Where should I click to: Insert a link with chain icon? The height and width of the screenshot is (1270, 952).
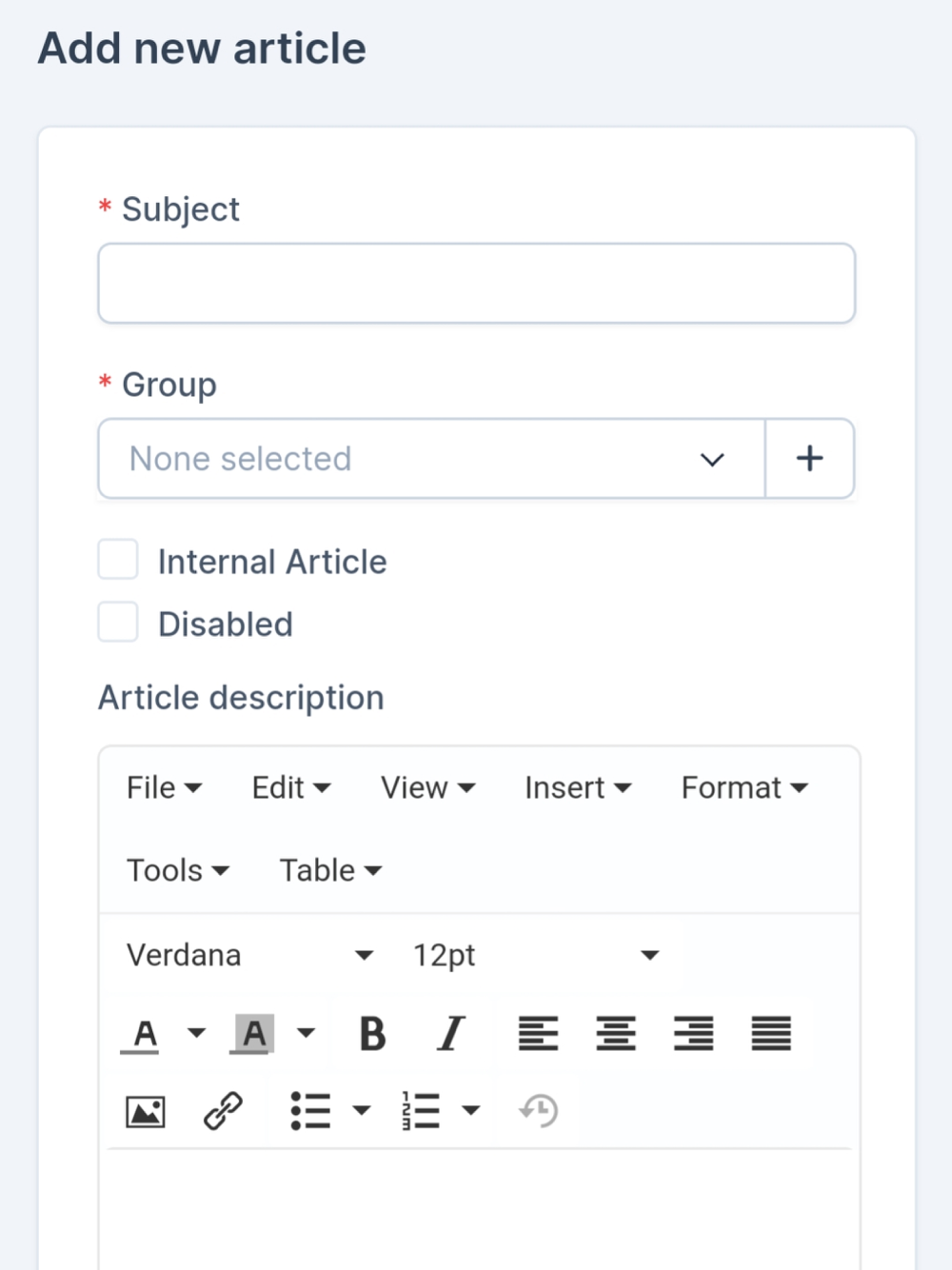pyautogui.click(x=224, y=1111)
